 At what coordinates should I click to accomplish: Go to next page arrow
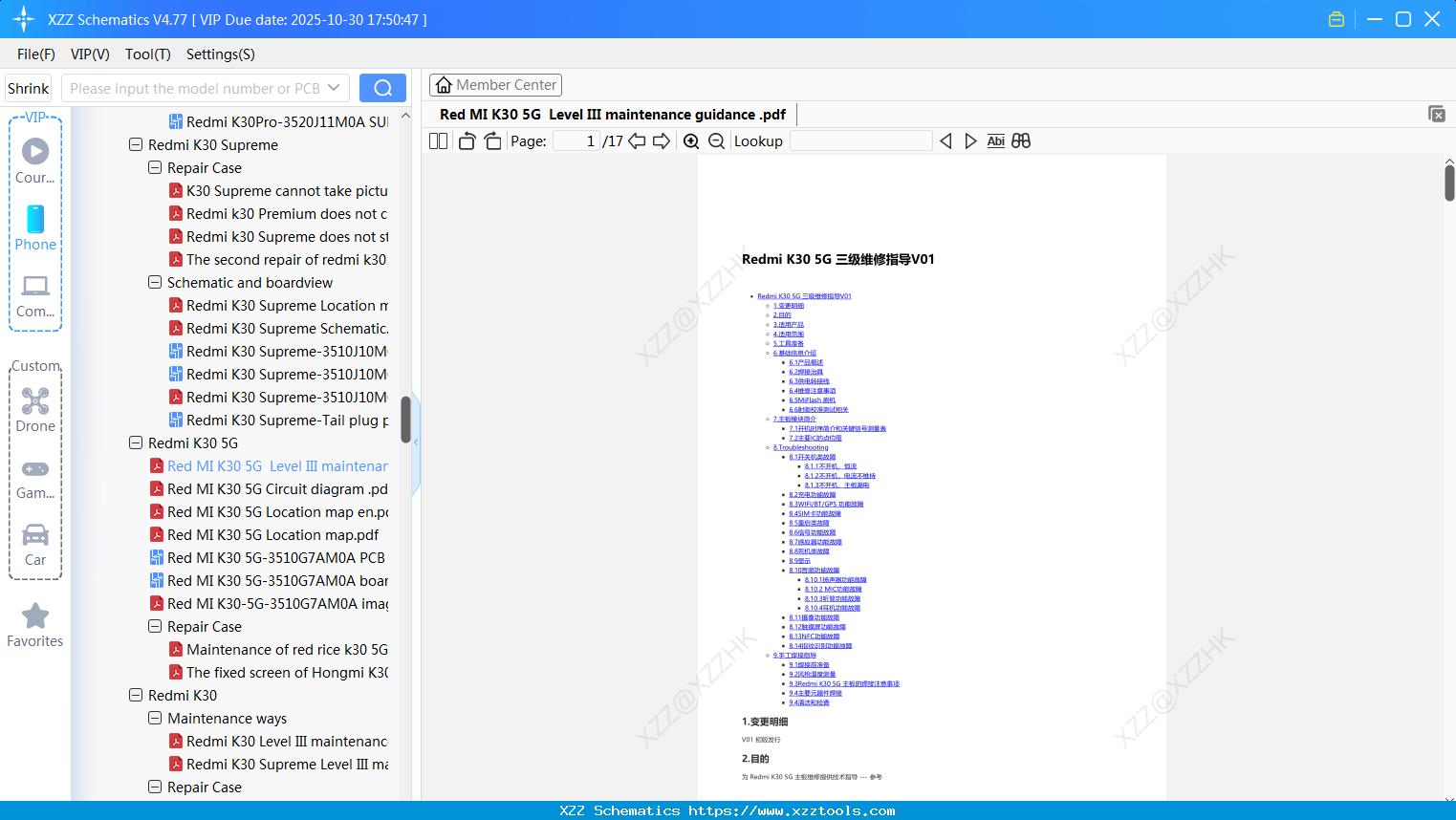[662, 141]
